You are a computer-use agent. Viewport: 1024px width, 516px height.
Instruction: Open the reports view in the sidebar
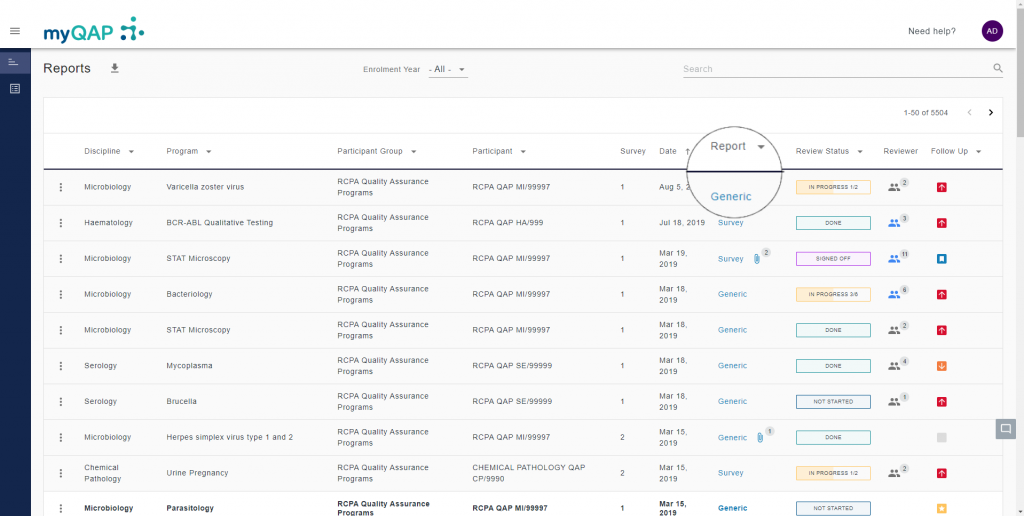click(x=15, y=62)
